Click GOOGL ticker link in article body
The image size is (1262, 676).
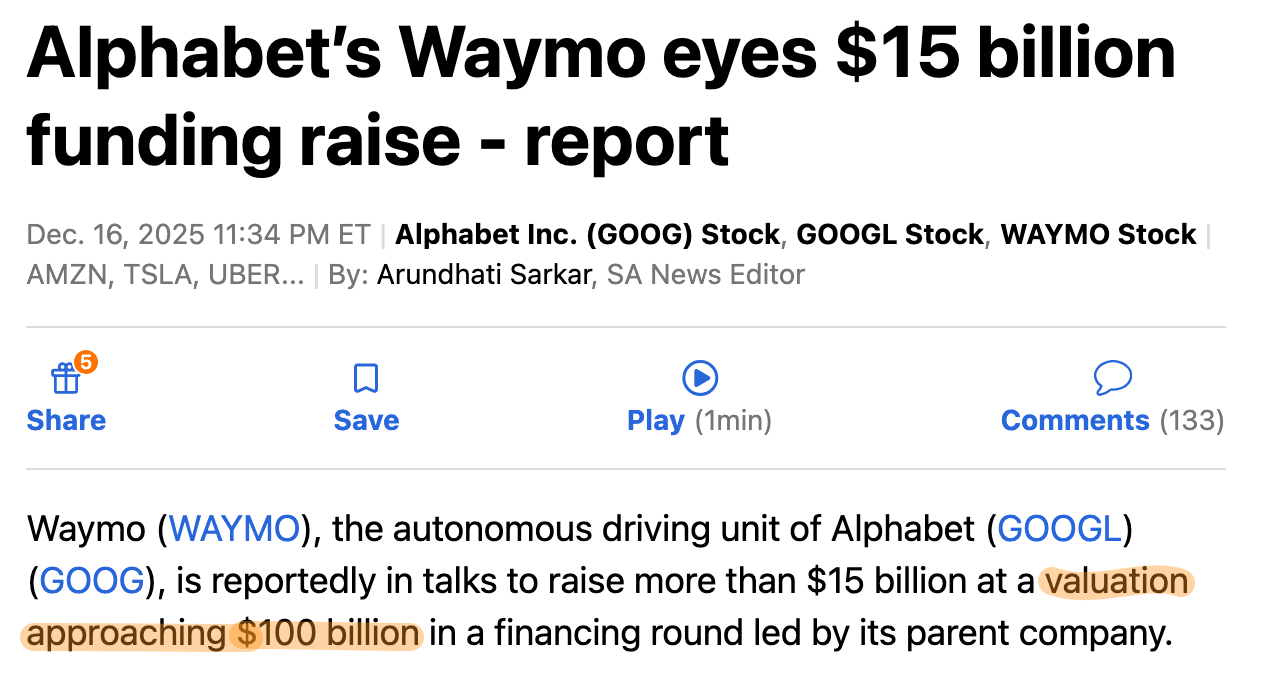point(1059,529)
